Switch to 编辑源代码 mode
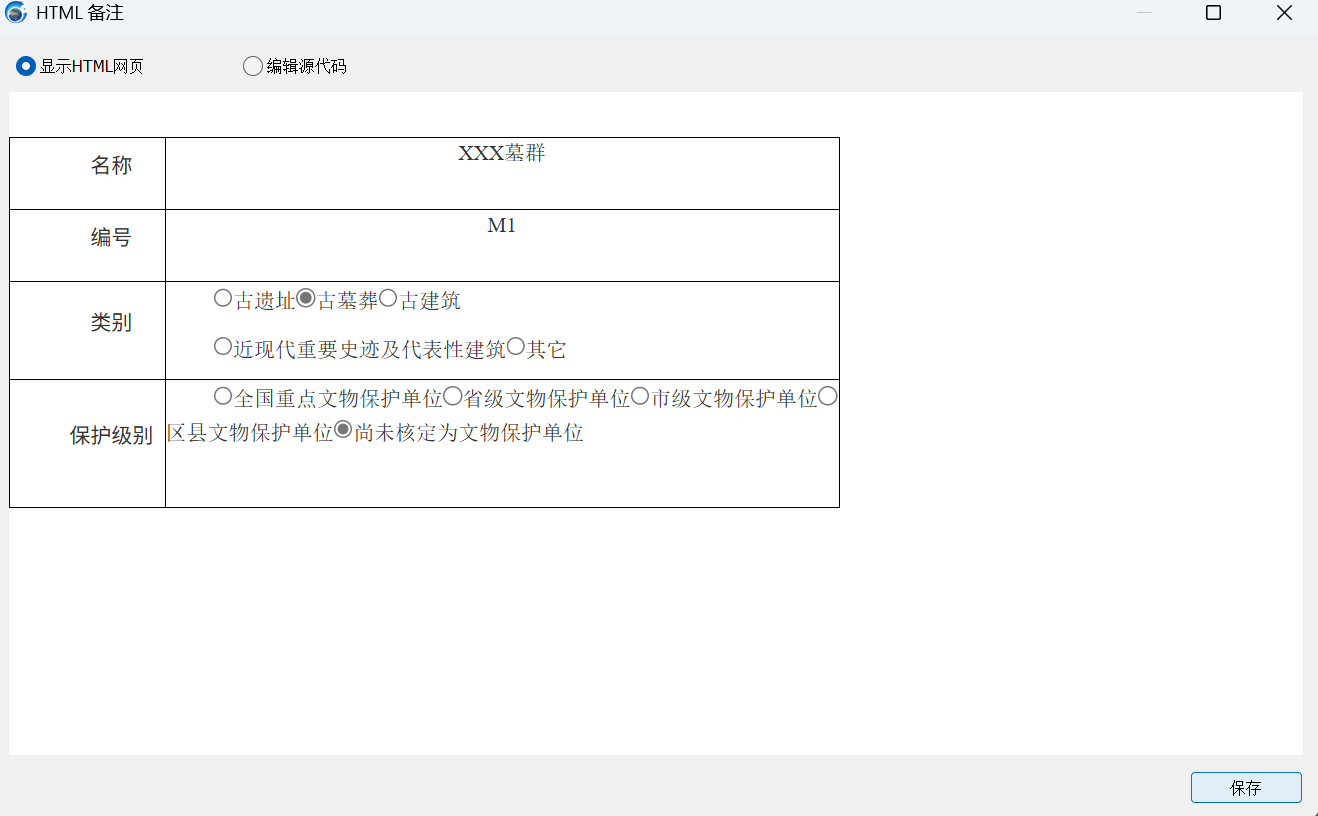This screenshot has height=816, width=1318. [x=253, y=66]
